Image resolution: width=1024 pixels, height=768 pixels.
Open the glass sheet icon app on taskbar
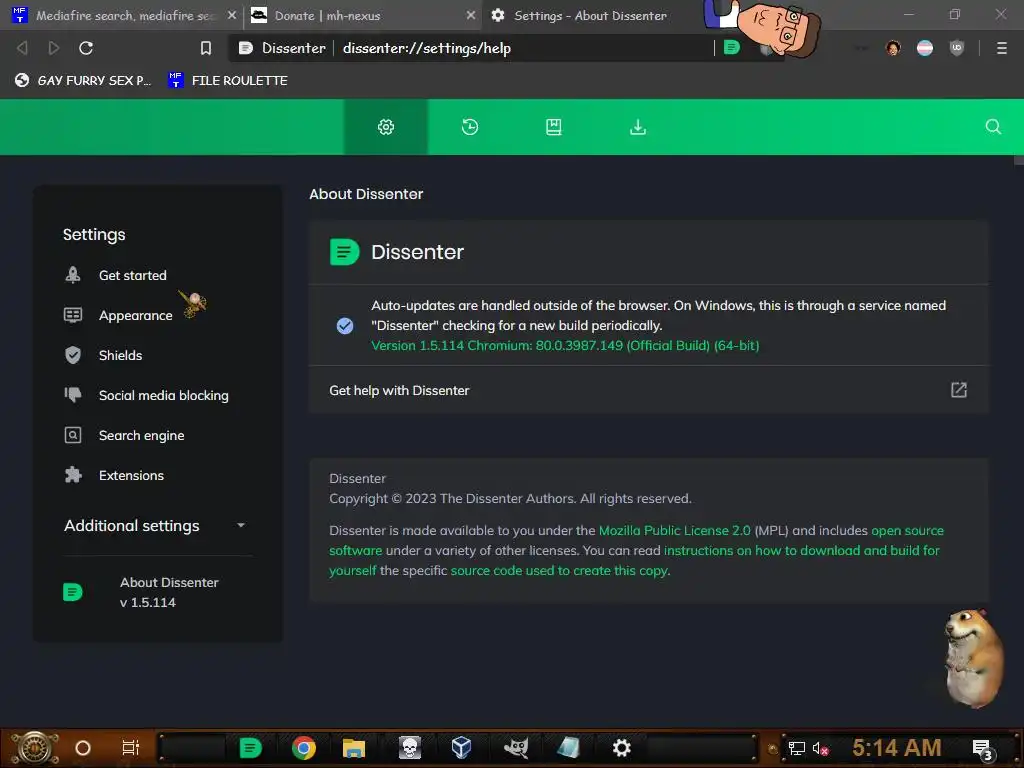click(x=568, y=748)
